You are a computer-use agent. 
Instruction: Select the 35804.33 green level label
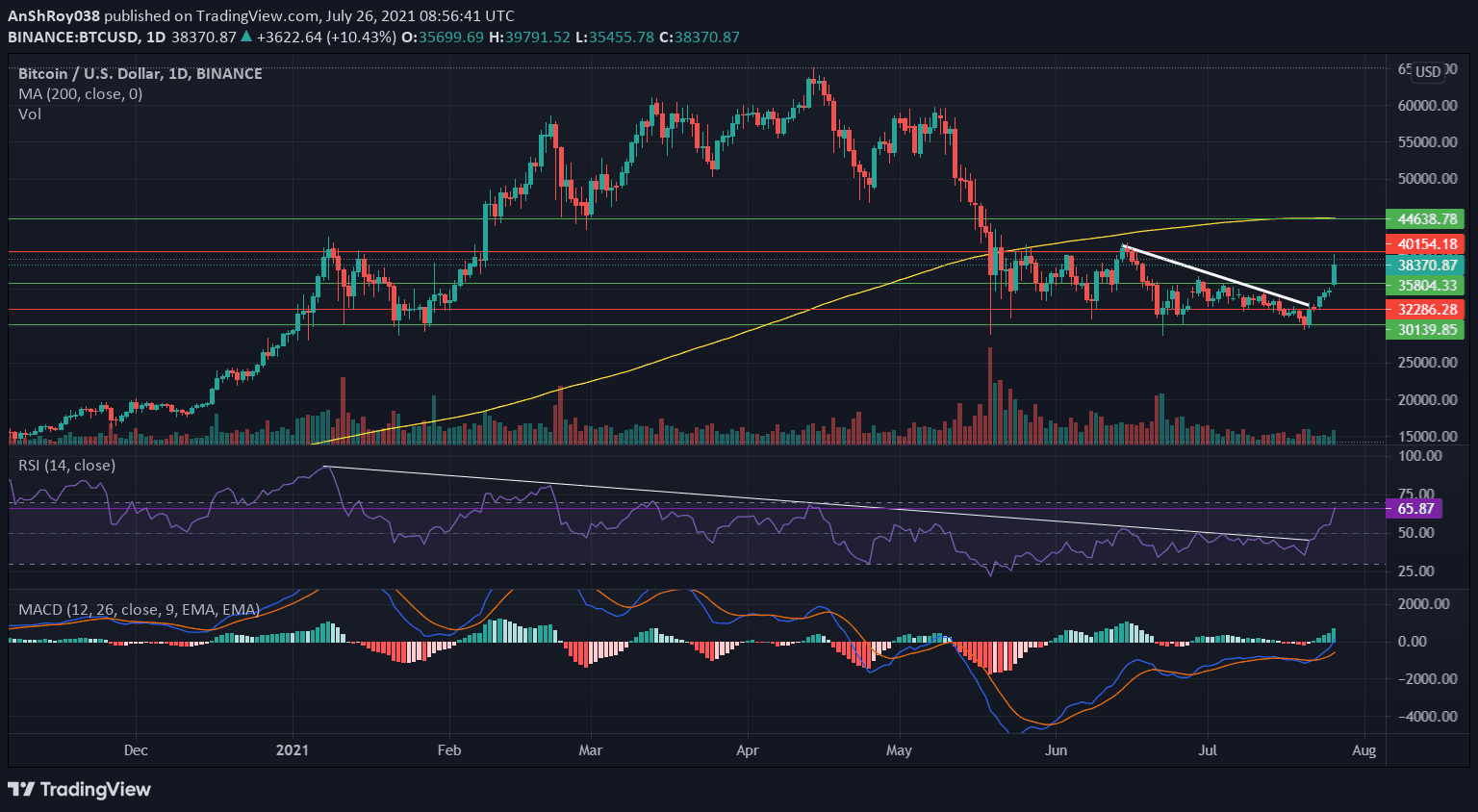[1425, 286]
